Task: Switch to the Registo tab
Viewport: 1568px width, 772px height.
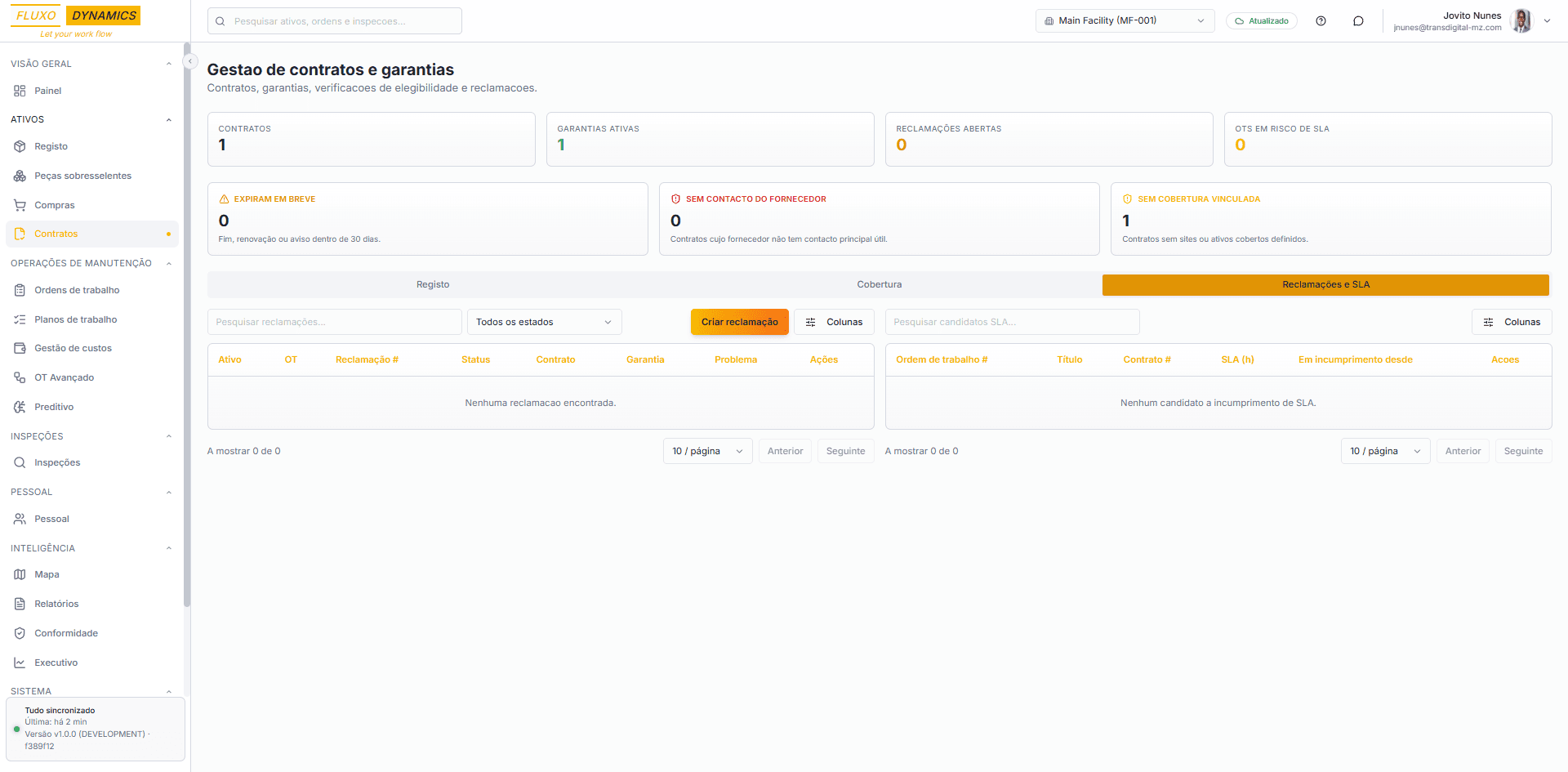Action: pos(433,284)
